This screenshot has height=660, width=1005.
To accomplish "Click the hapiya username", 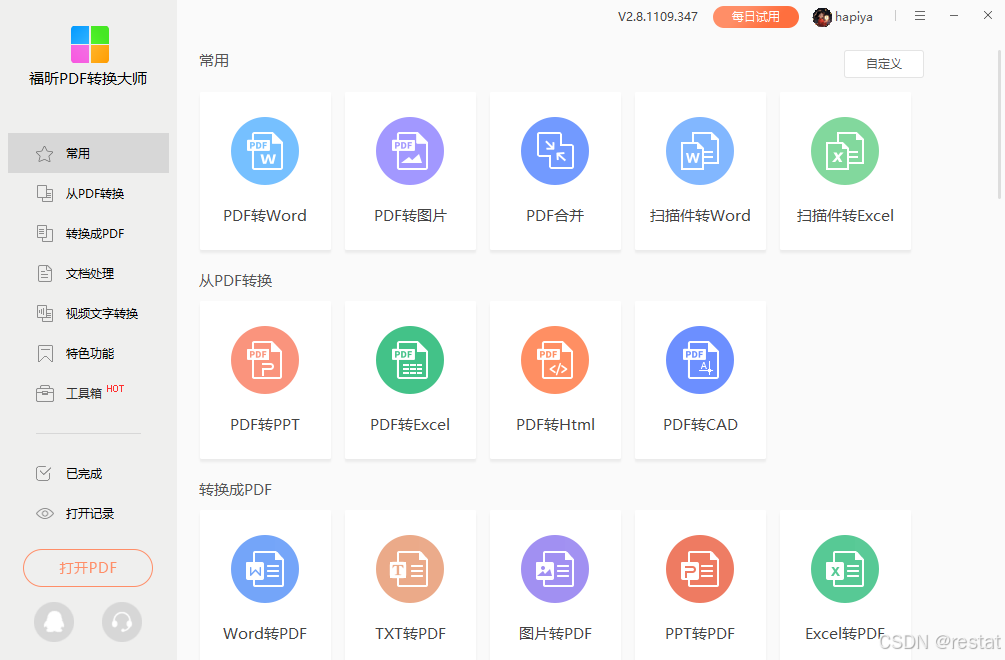I will (854, 17).
